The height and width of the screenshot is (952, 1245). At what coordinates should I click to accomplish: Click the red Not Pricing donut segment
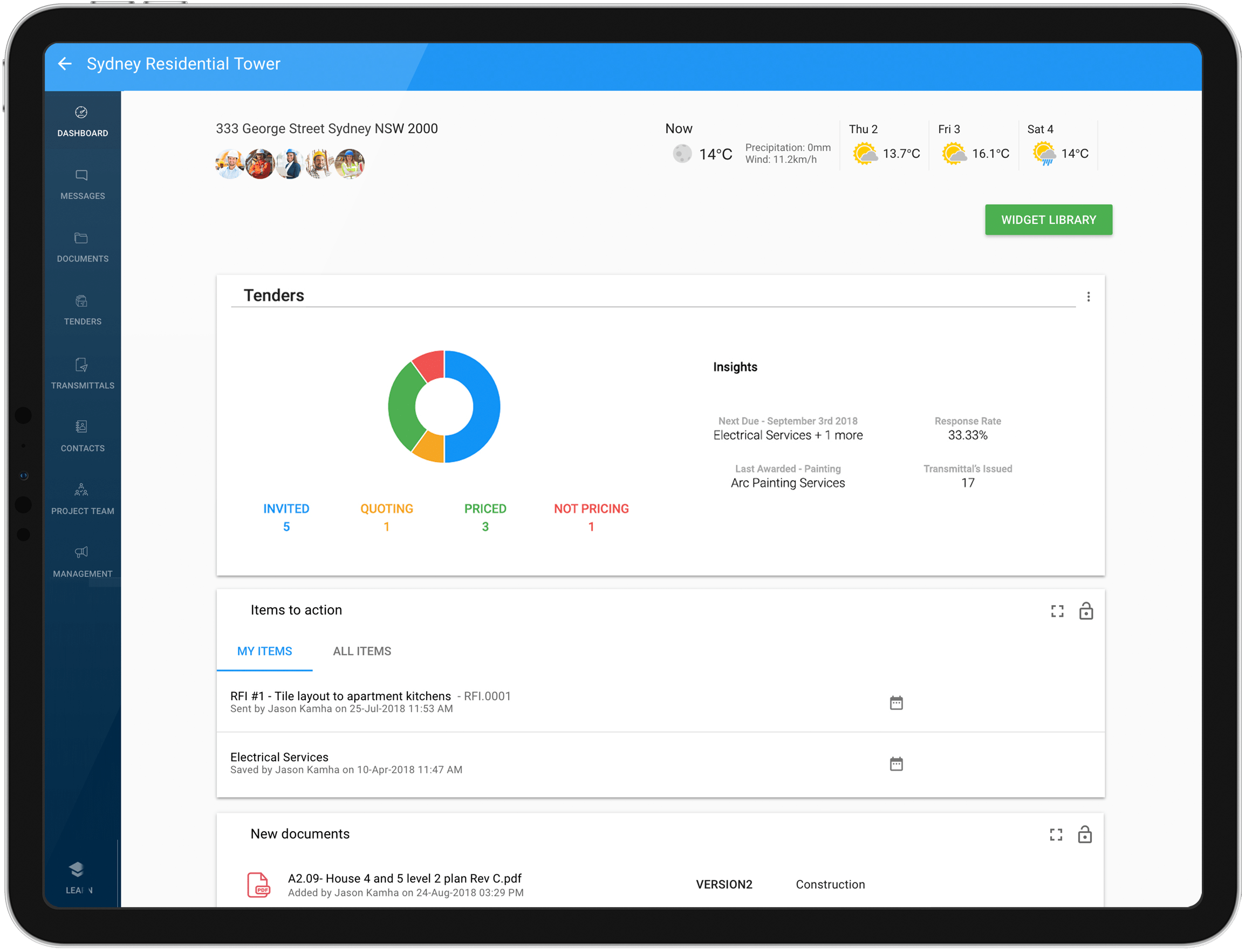(432, 366)
